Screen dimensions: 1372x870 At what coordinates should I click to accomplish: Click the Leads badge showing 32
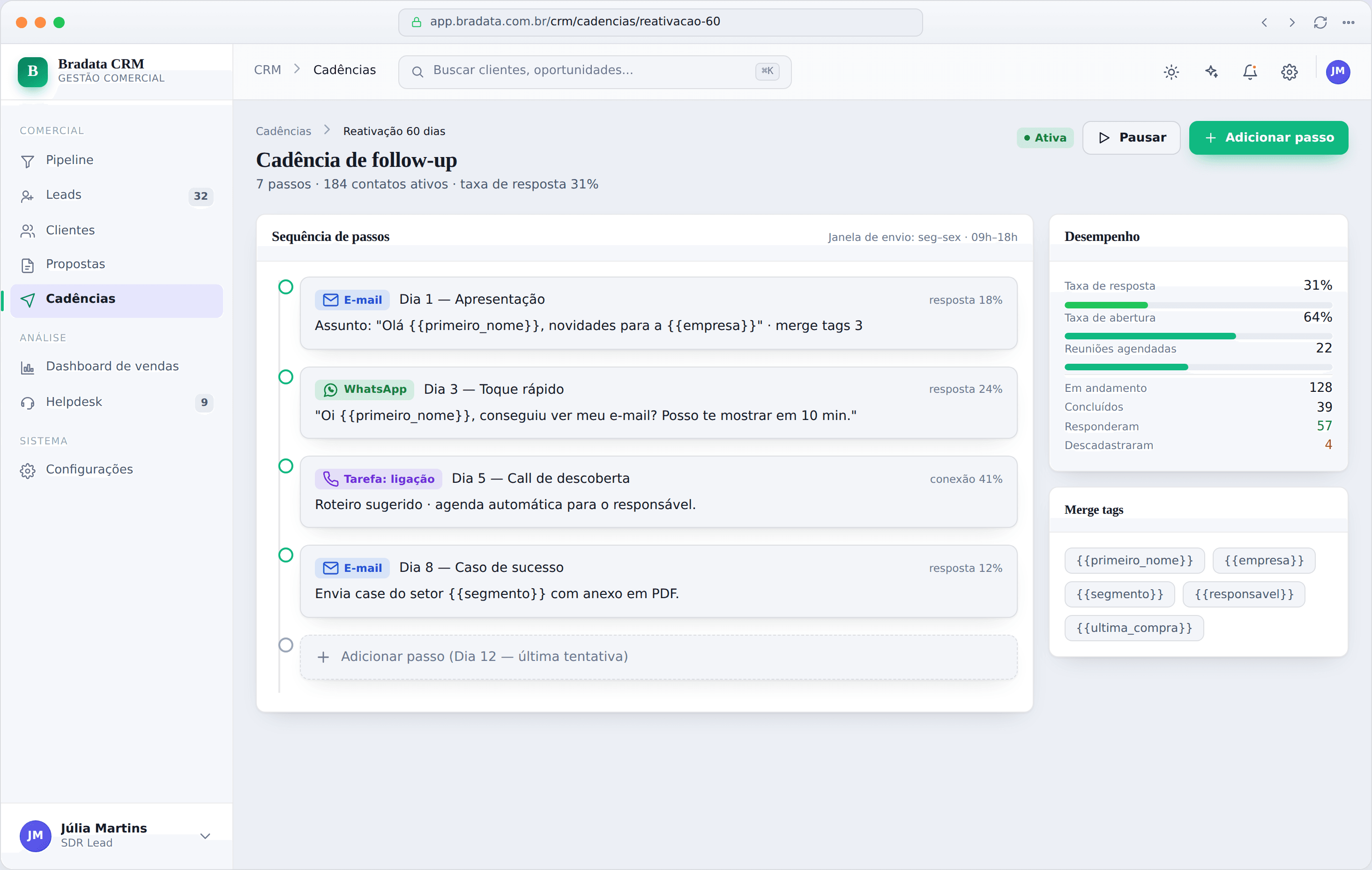pos(201,196)
